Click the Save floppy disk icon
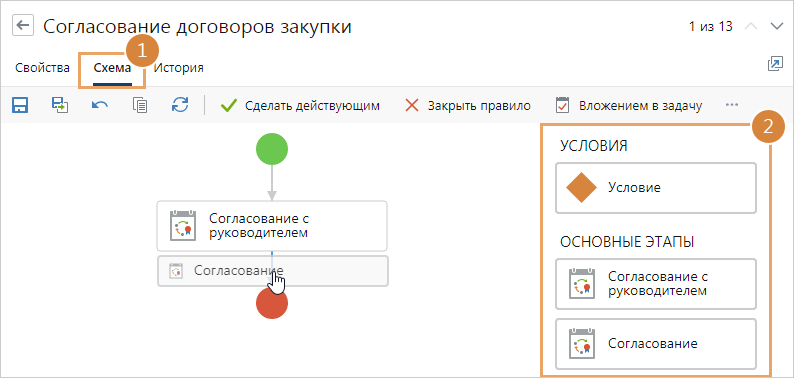 coord(20,105)
